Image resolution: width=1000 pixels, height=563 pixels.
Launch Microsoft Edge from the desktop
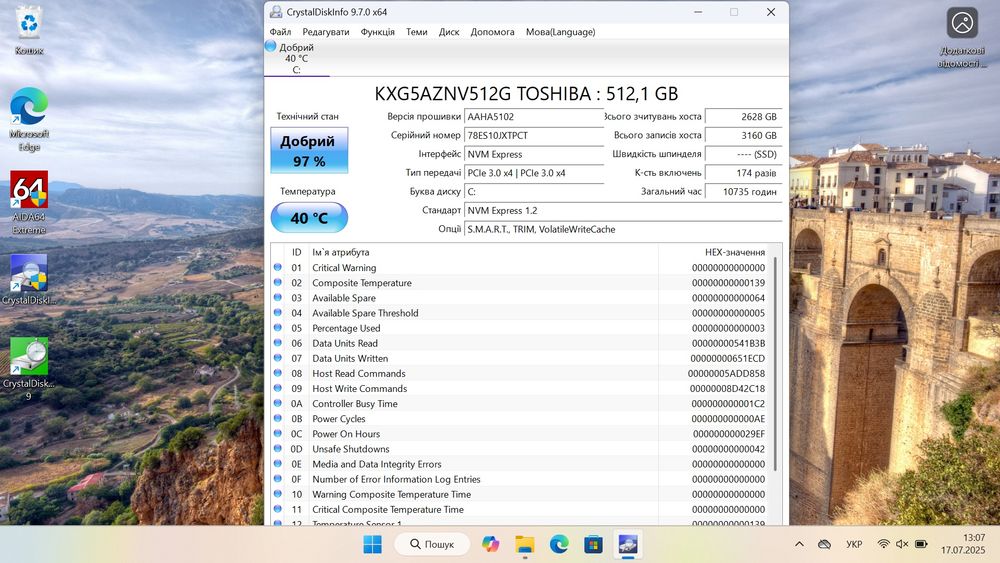point(29,119)
